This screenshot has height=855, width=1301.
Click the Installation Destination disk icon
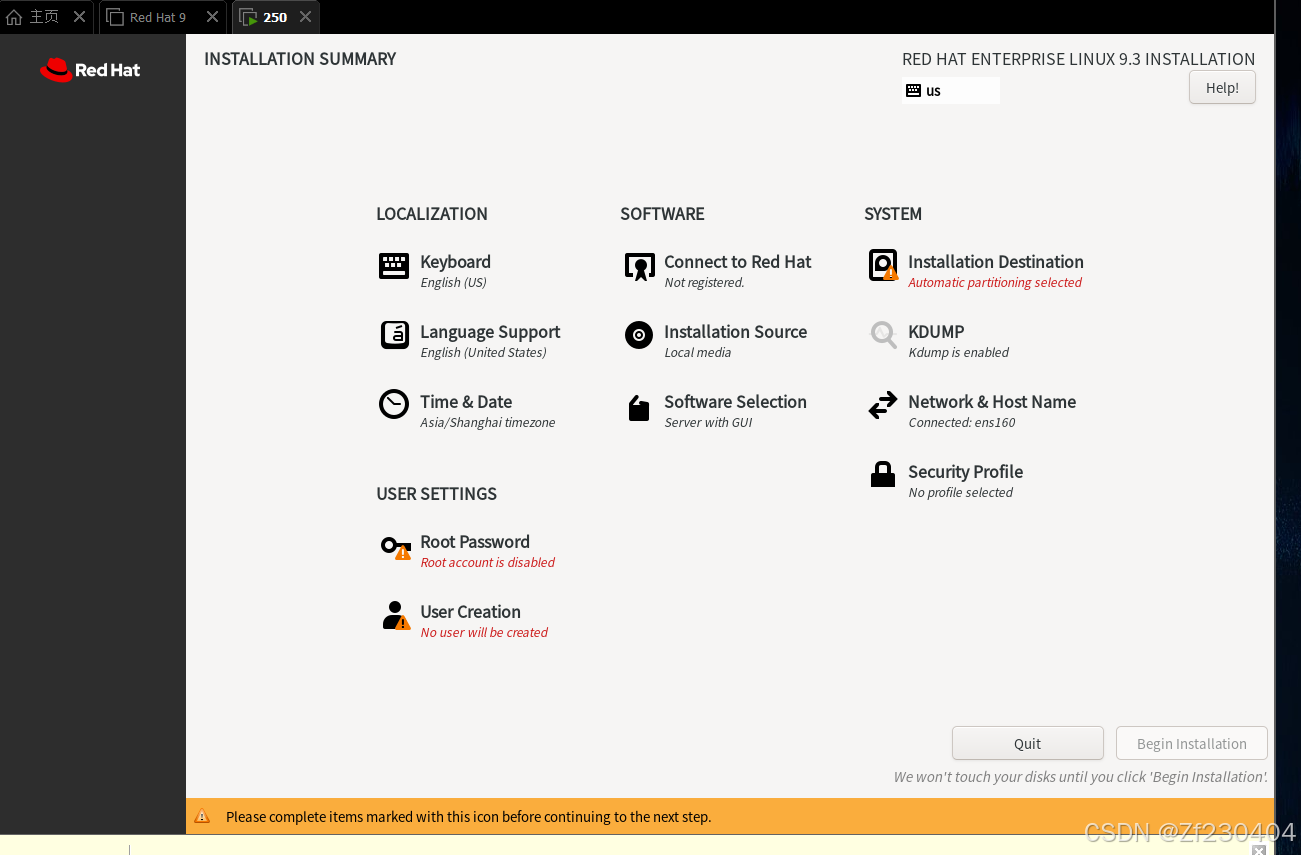point(883,265)
